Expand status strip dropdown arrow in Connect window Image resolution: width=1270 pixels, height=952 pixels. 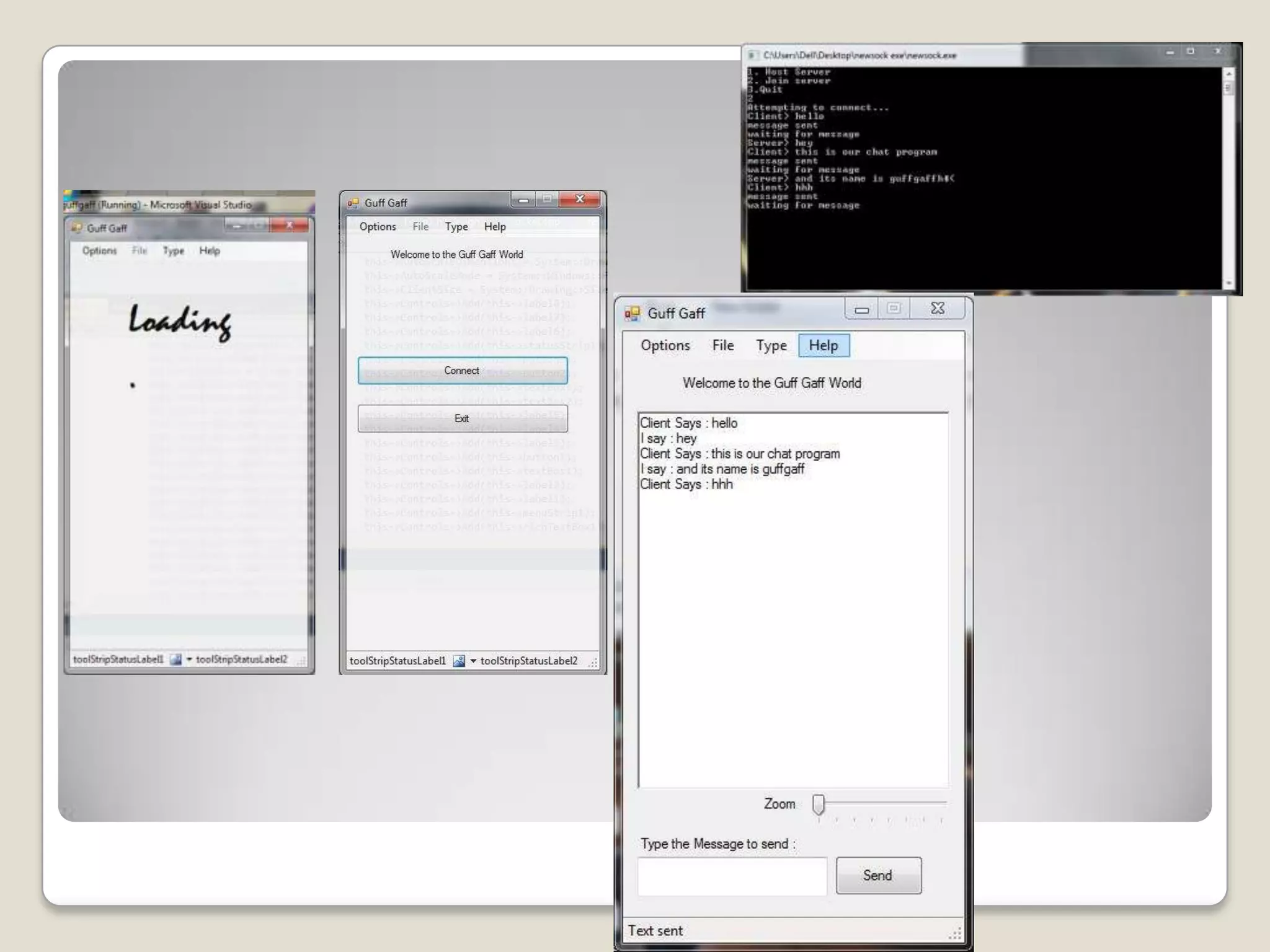pos(473,661)
